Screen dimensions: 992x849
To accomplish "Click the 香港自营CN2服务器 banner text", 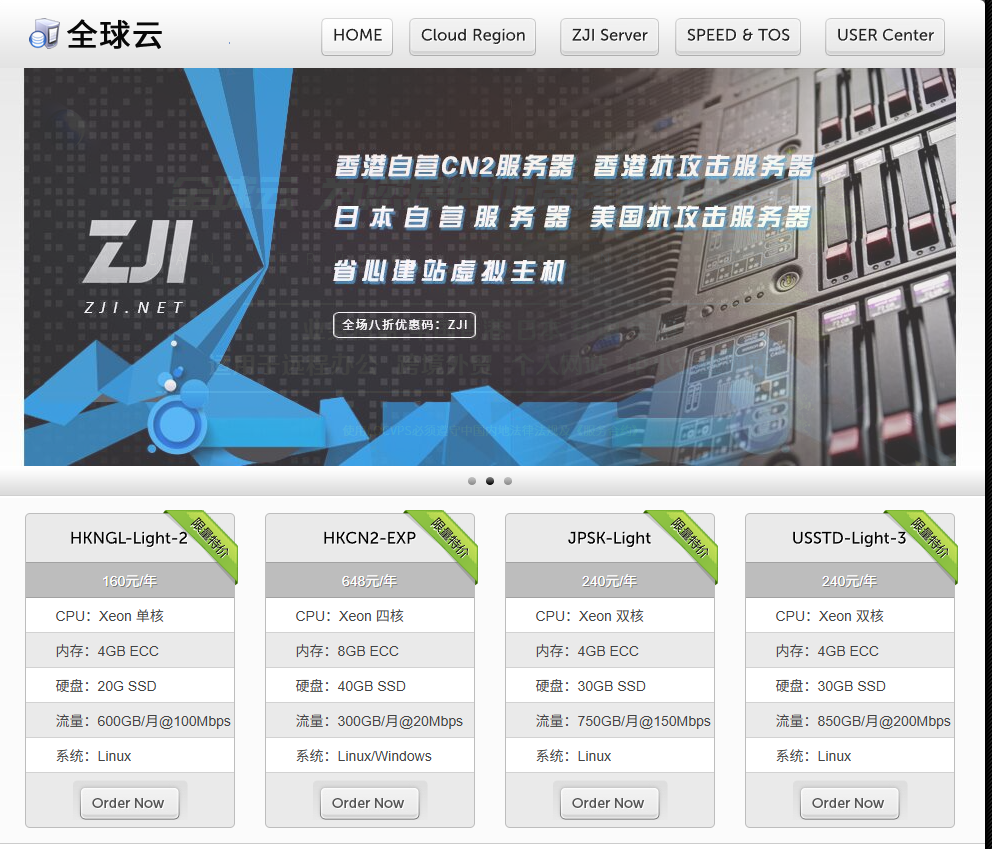I will click(454, 166).
